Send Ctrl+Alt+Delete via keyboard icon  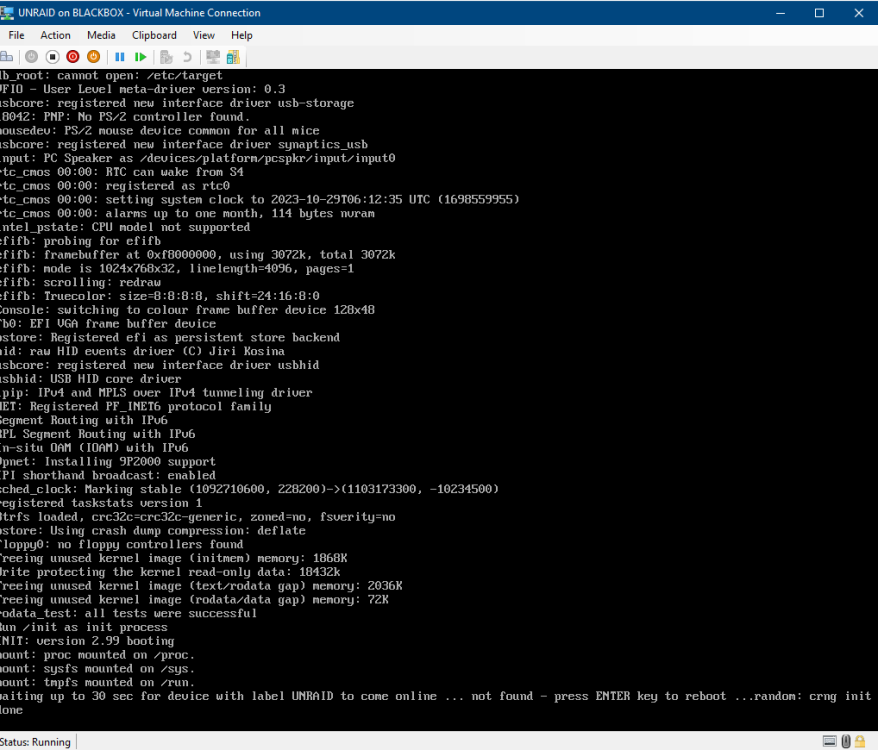pos(7,57)
